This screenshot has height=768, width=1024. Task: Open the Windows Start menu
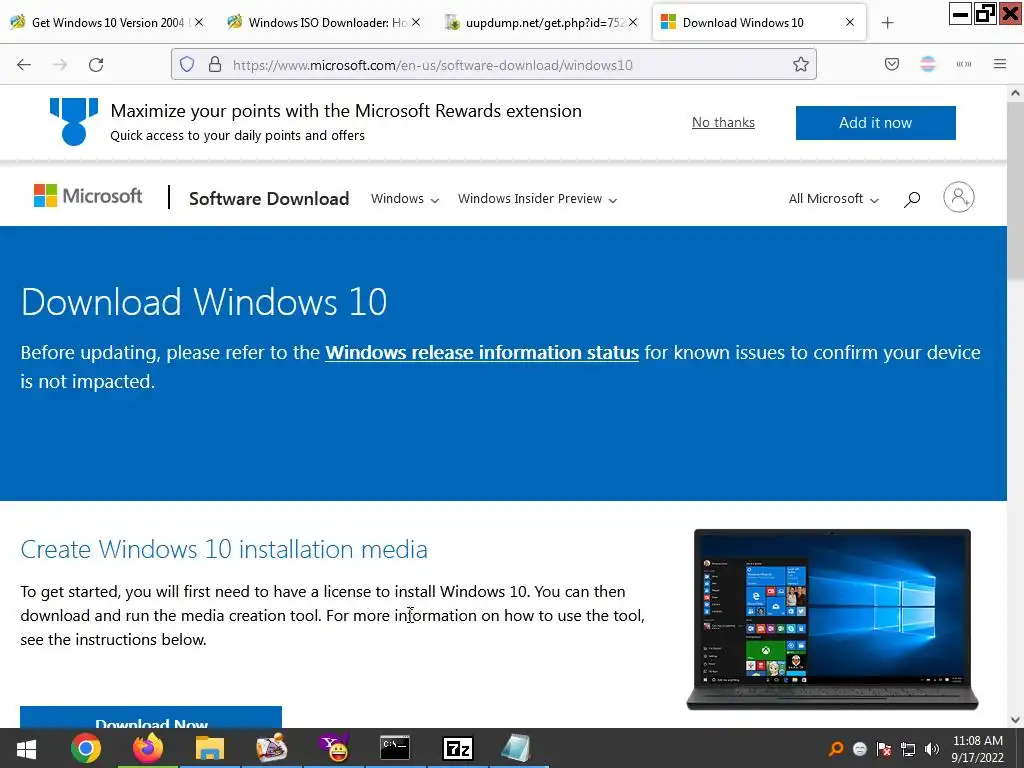pos(26,748)
